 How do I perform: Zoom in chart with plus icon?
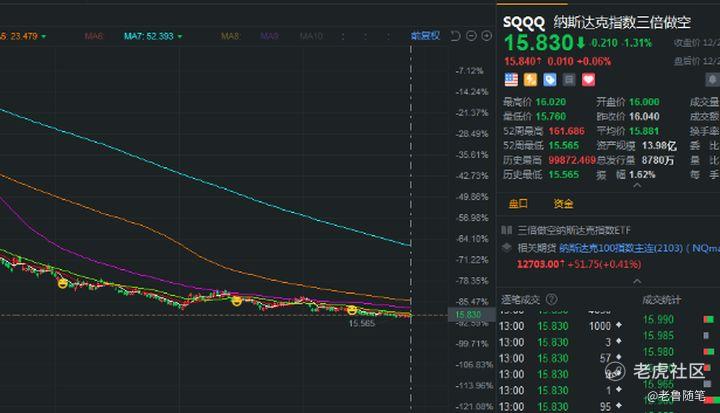pos(486,36)
